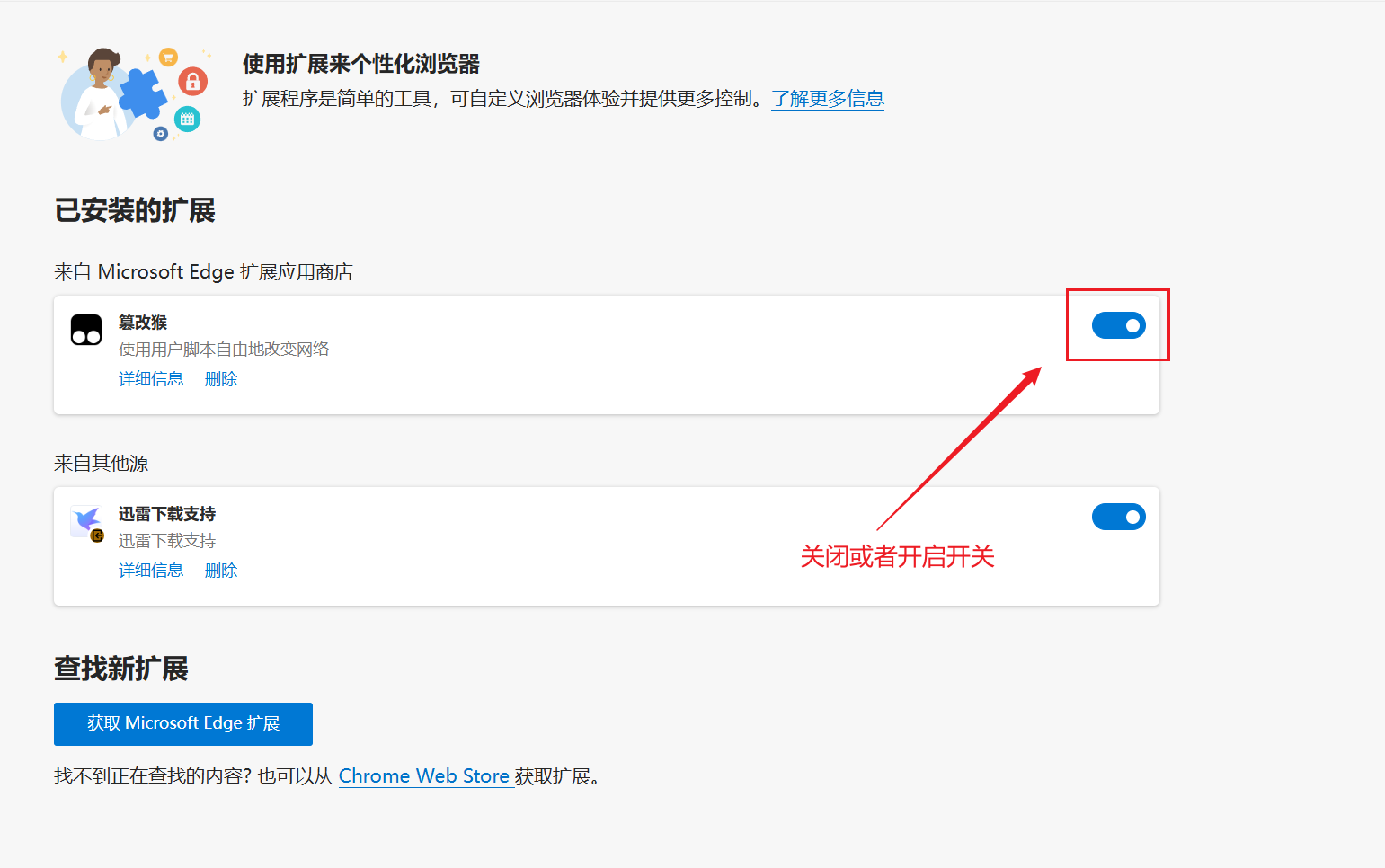Screen dimensions: 1385x868
Task: Click the 篡改猴 extension name
Action: [x=143, y=323]
